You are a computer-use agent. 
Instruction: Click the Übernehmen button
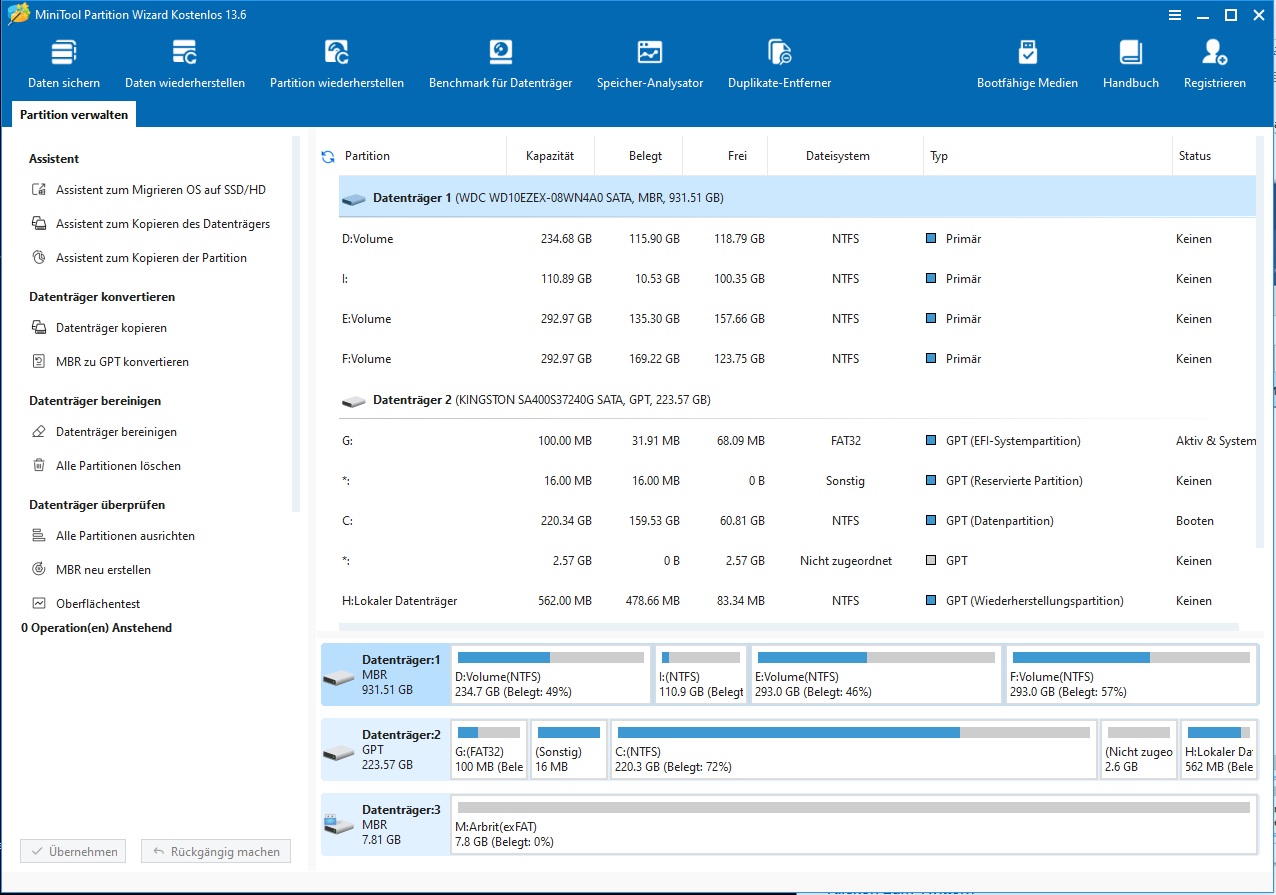74,852
